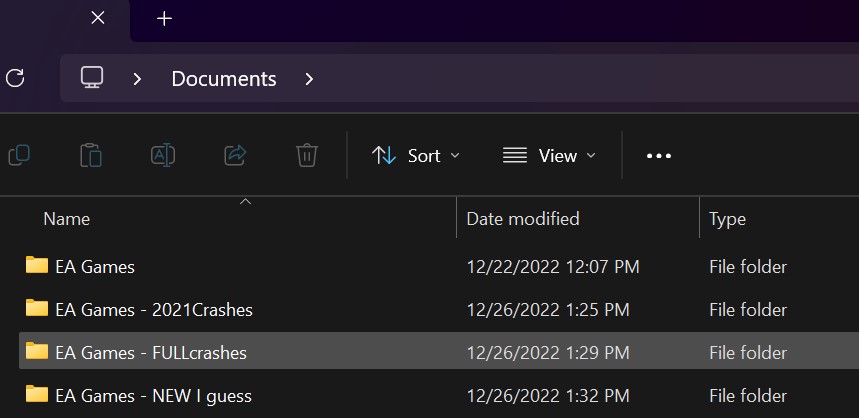Click Documents in the address breadcrumb
Viewport: 859px width, 418px height.
coord(224,78)
